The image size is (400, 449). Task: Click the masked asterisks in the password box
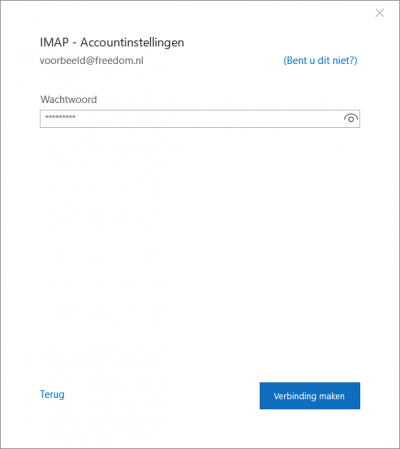point(60,117)
